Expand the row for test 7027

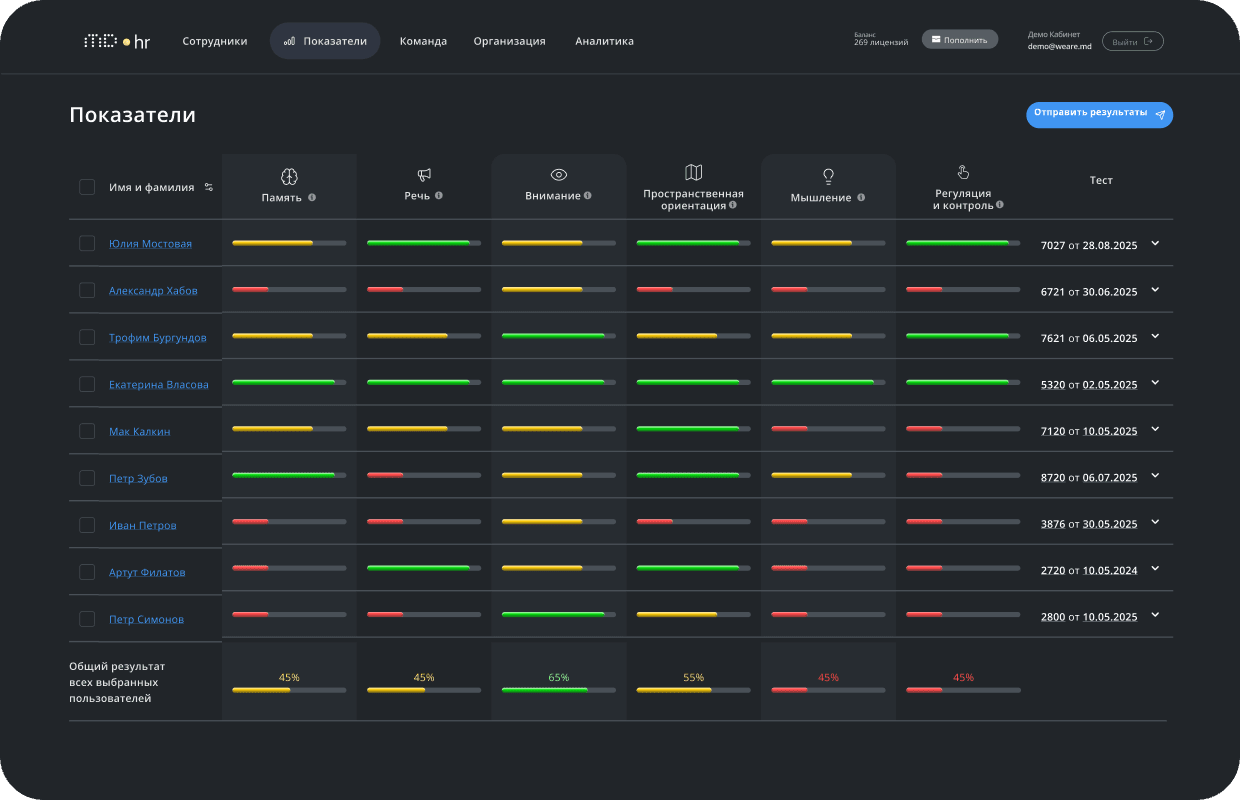1155,243
